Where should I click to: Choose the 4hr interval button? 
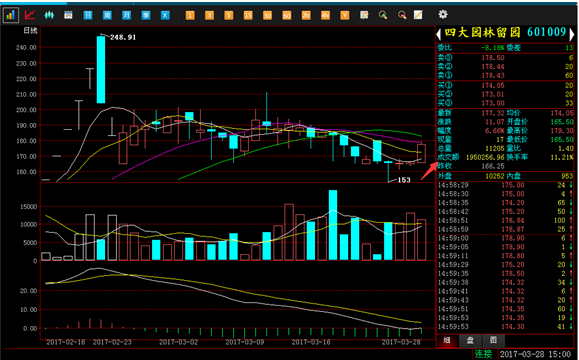click(x=325, y=15)
